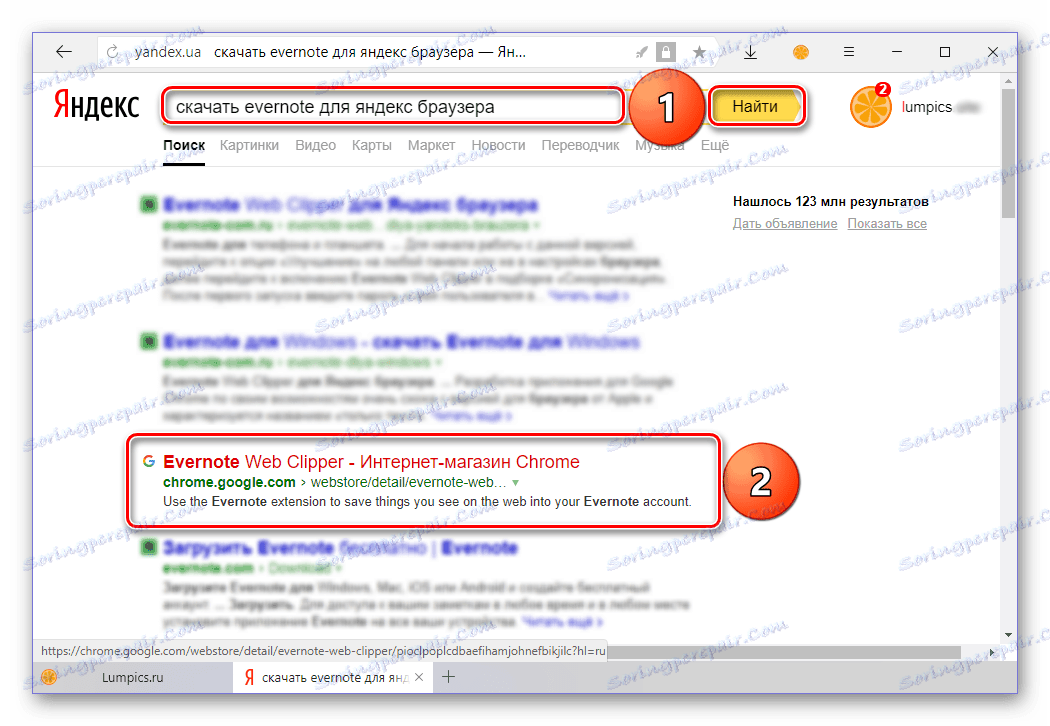Expand the Ещё more services menu
This screenshot has width=1050, height=726.
[x=715, y=145]
